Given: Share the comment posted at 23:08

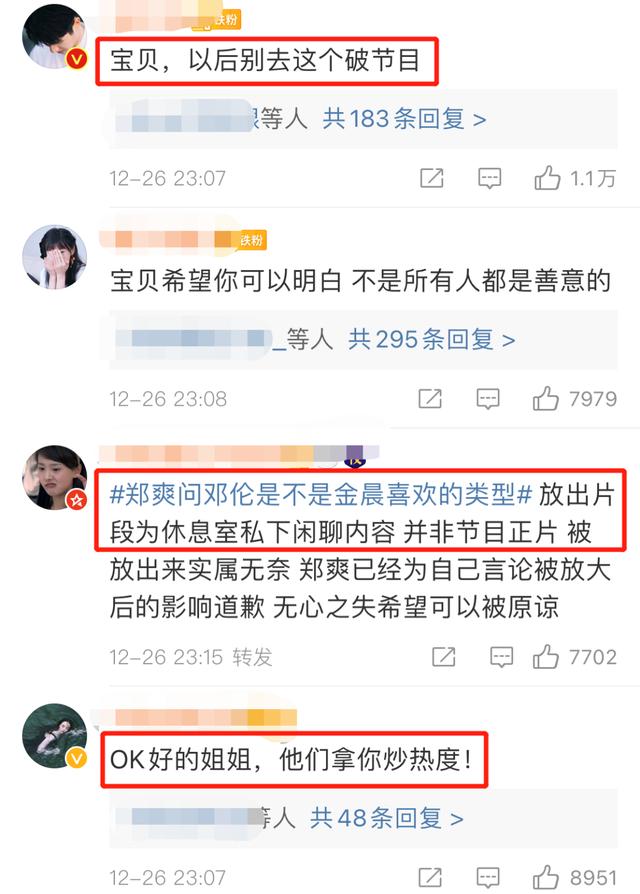Looking at the screenshot, I should click(430, 399).
